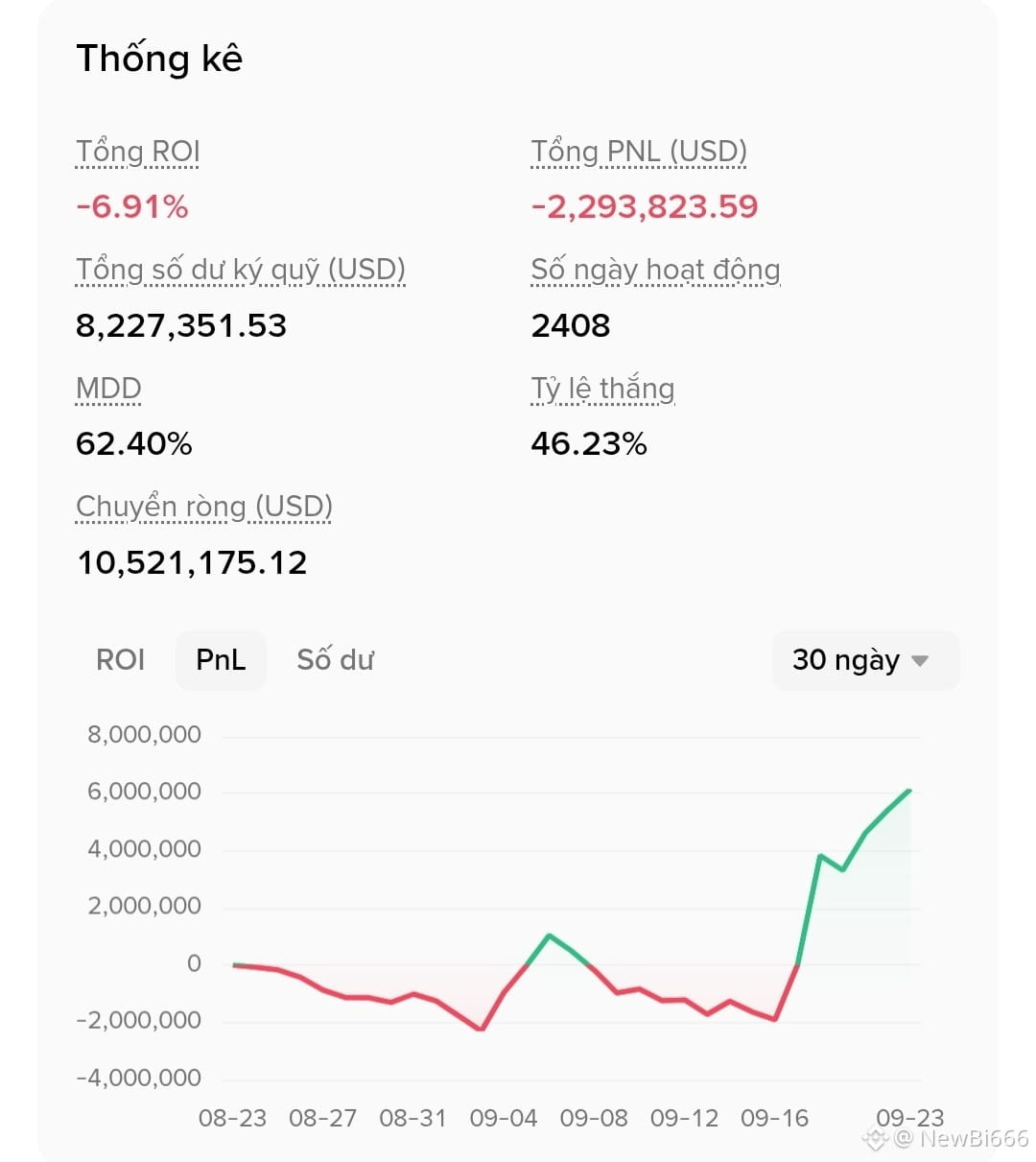Tap the Tổng PNL (USD) label

click(x=639, y=152)
